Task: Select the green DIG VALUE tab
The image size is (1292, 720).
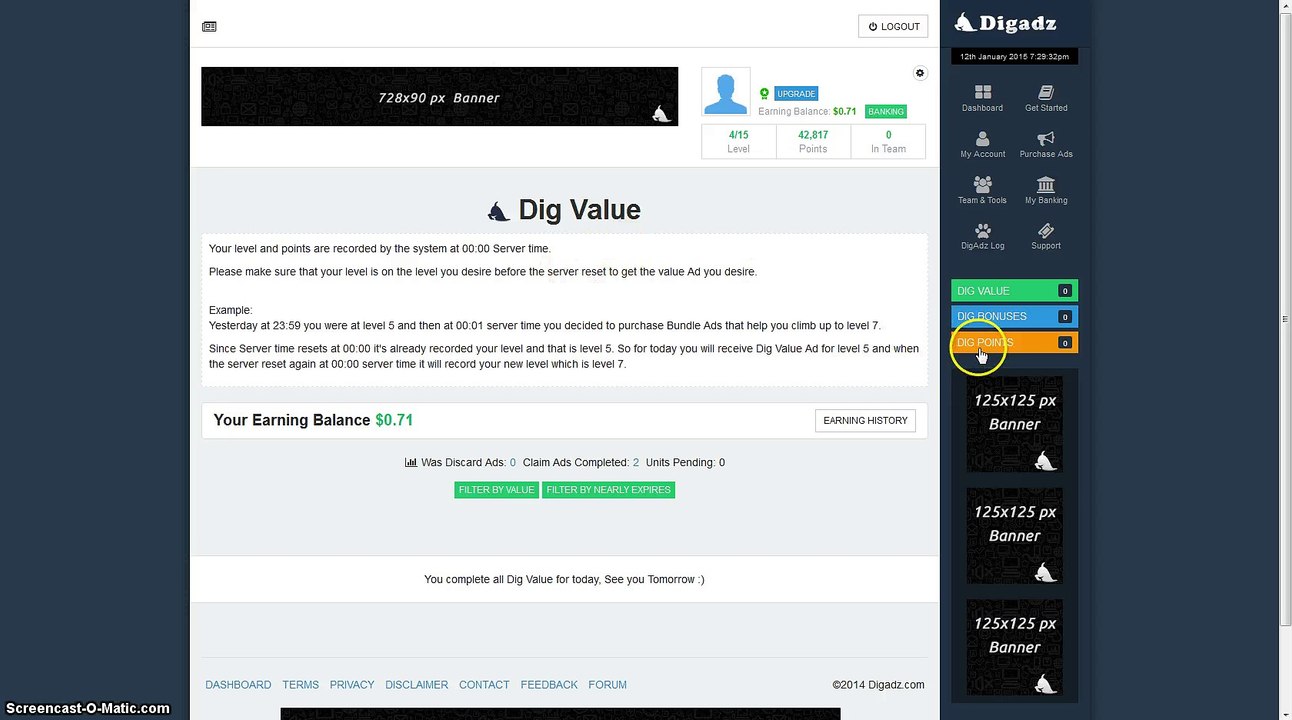Action: click(1014, 291)
